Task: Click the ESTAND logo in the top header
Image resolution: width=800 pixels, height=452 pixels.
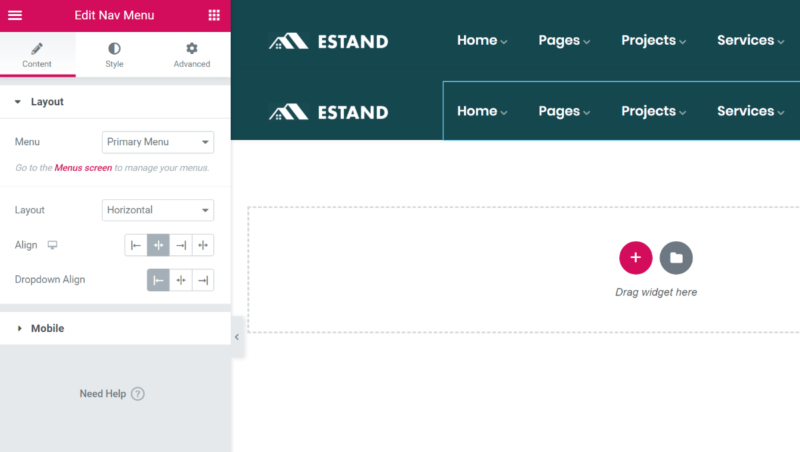Action: [329, 41]
